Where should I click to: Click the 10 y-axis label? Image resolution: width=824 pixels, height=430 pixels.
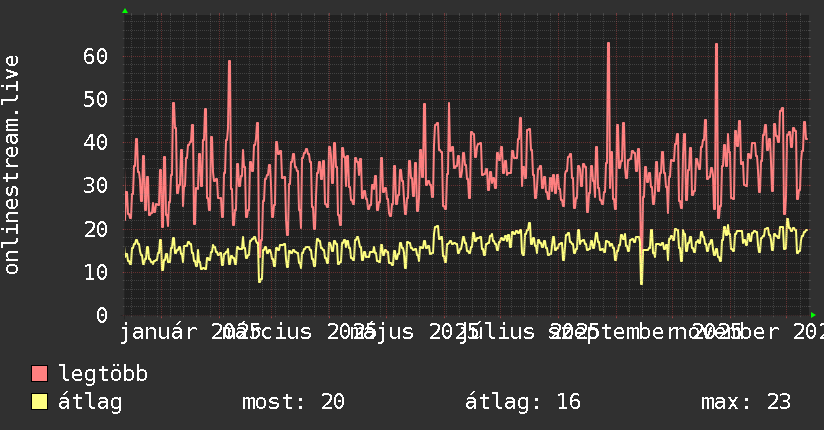(x=95, y=272)
